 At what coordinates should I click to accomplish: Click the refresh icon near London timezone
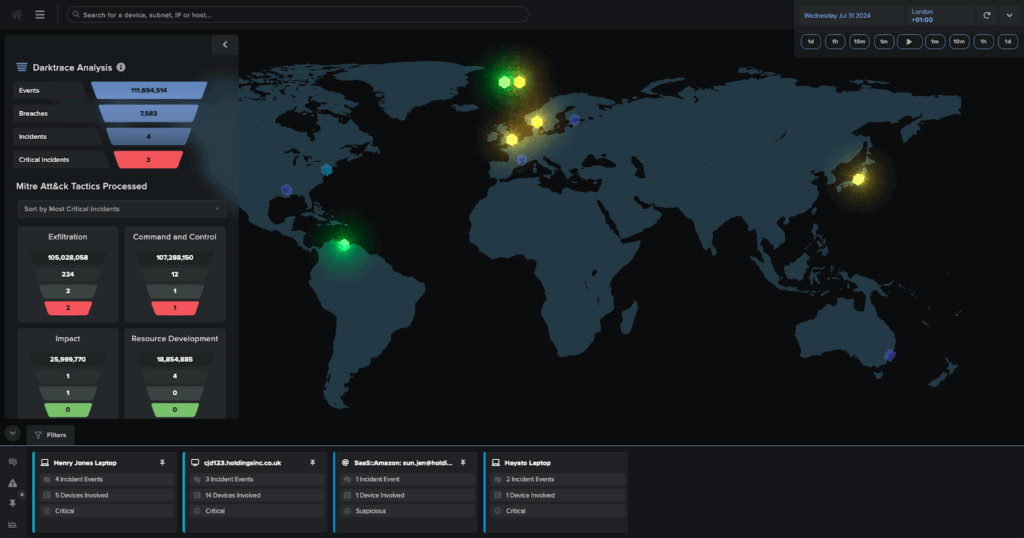(x=986, y=15)
